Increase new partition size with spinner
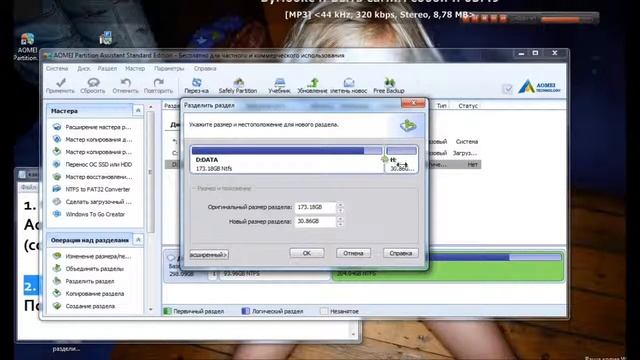This screenshot has width=640, height=360. pos(340,219)
